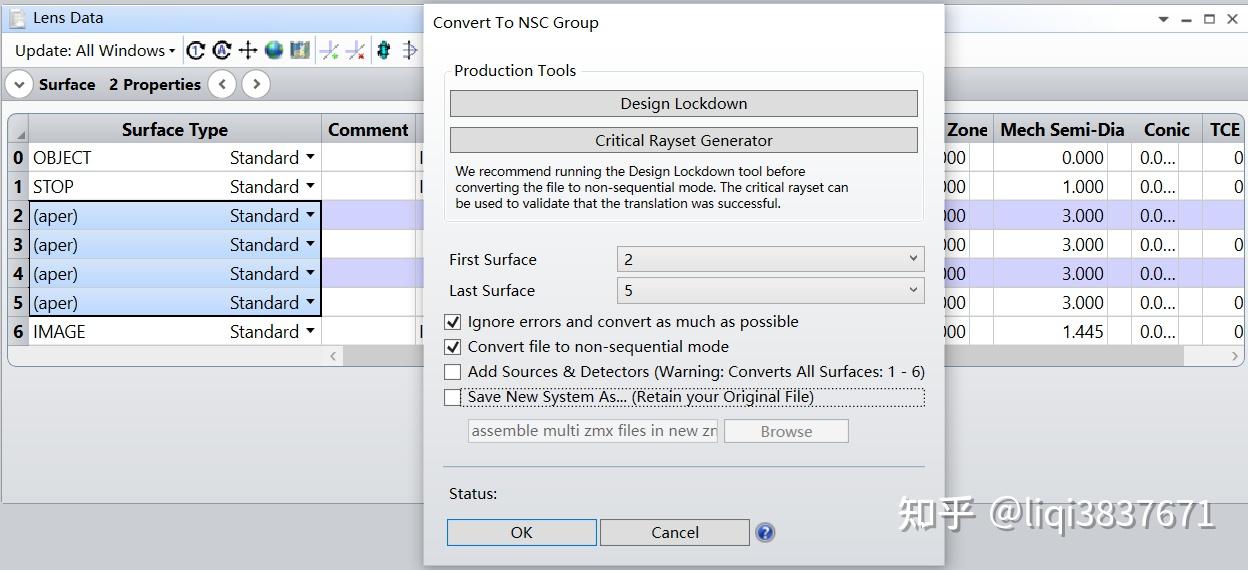Screen dimensions: 1248x570
Task: Expand the Surface 2 Properties panel
Action: (19, 84)
